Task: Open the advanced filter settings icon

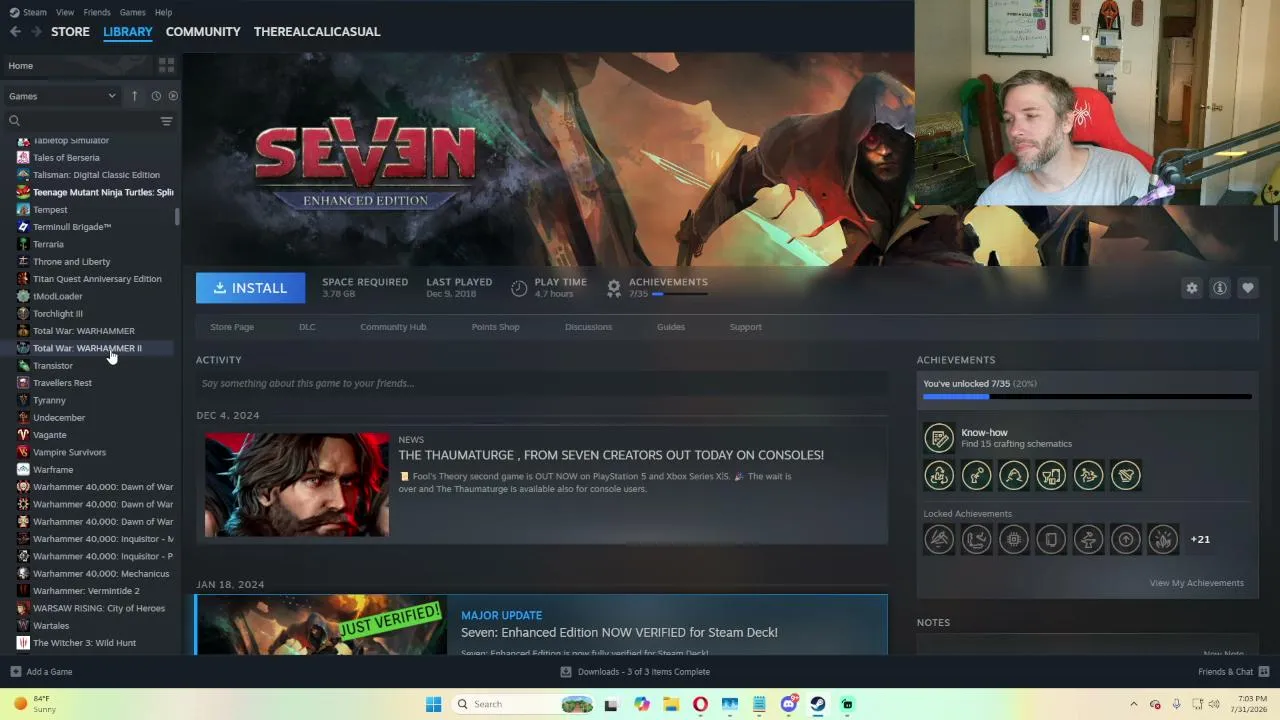Action: click(166, 121)
